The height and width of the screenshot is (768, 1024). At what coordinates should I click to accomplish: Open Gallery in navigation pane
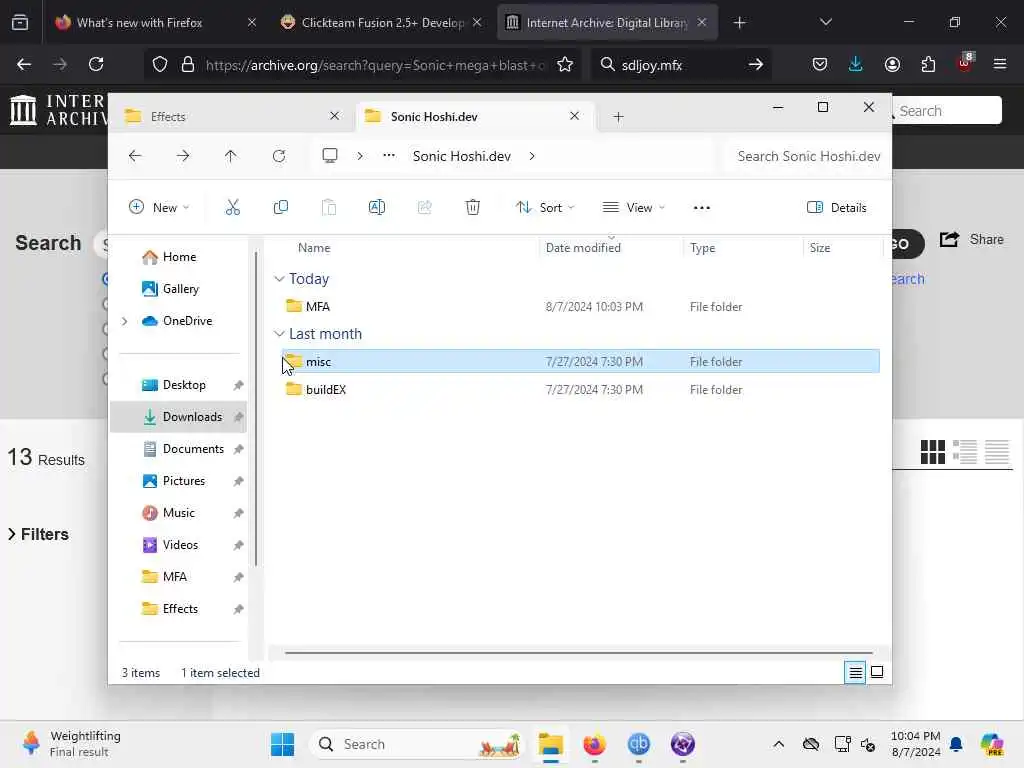178,289
